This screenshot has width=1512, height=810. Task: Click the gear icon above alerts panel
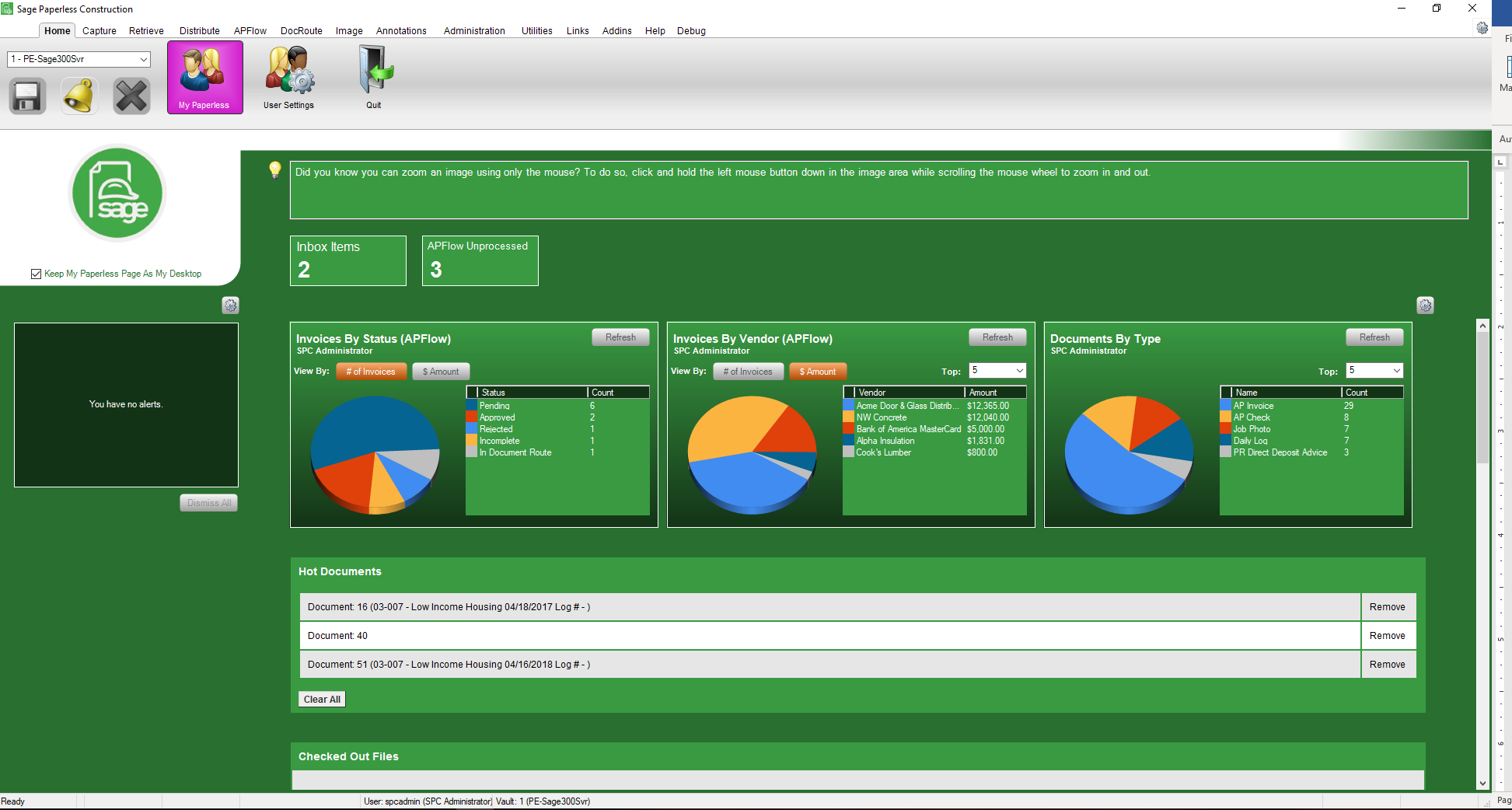pyautogui.click(x=230, y=305)
